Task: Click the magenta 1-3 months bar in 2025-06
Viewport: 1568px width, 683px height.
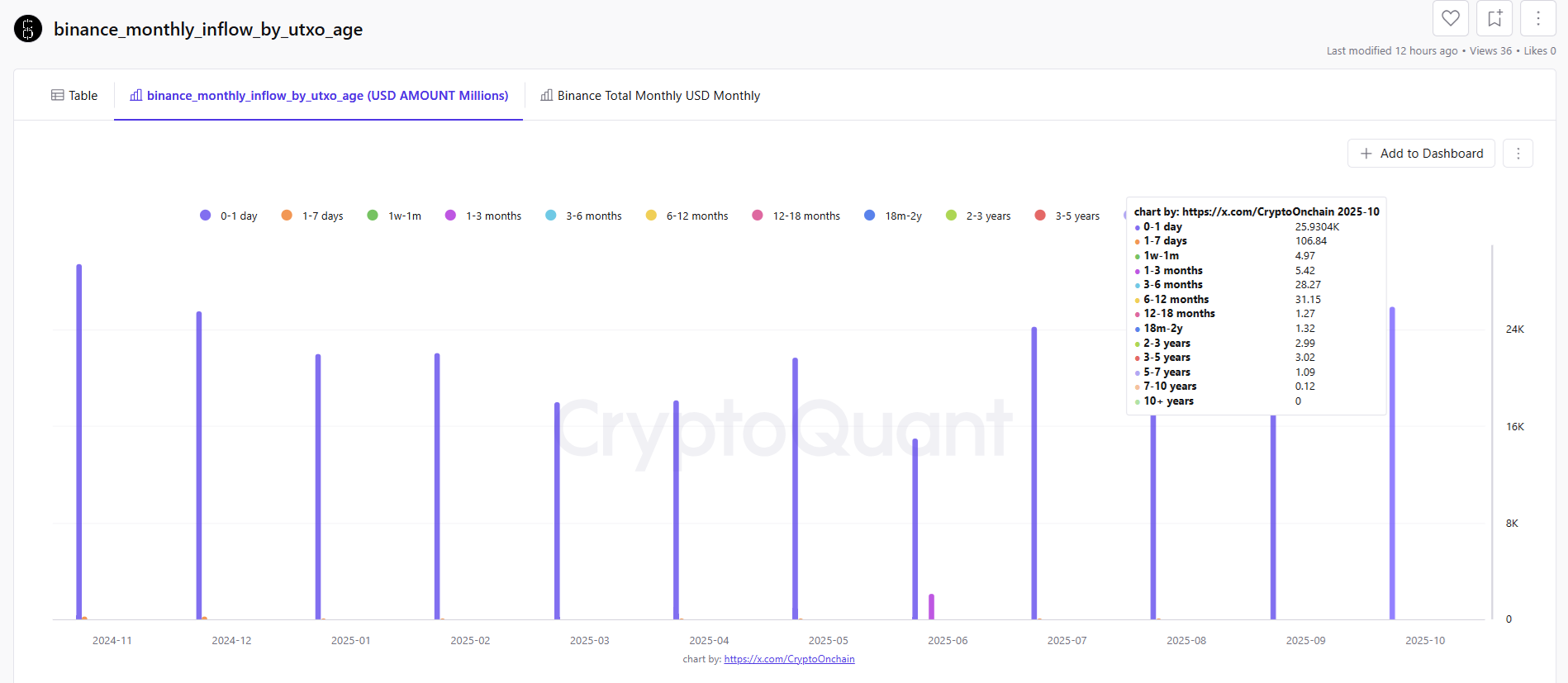Action: pos(931,607)
